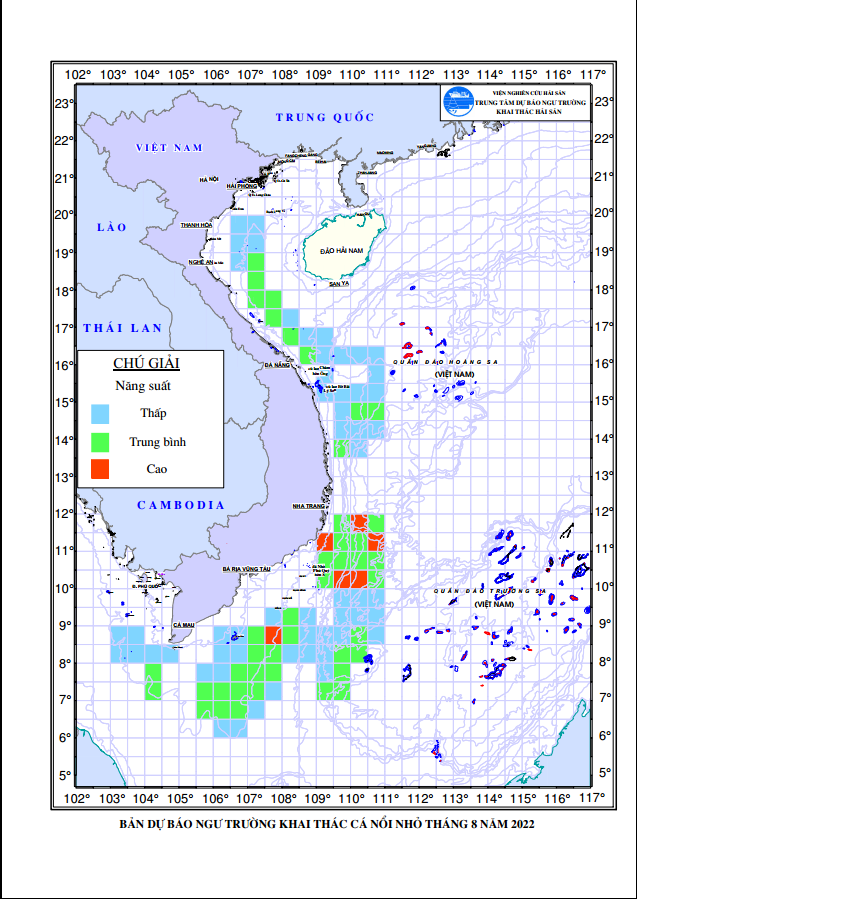864x899 pixels.
Task: Click (VIỆT NAM) beneath the Trường Sa label
Action: coord(494,604)
